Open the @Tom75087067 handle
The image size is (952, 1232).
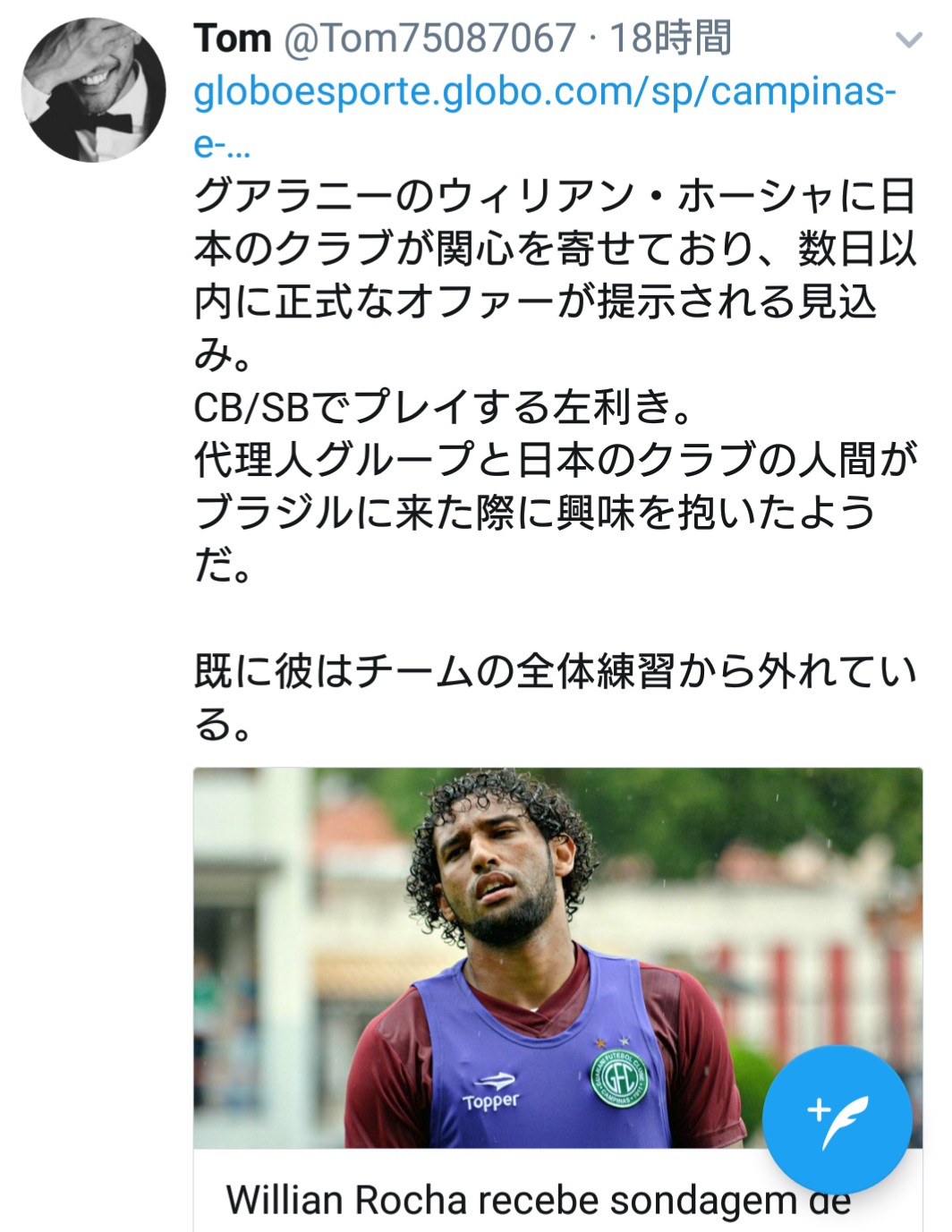coord(429,38)
